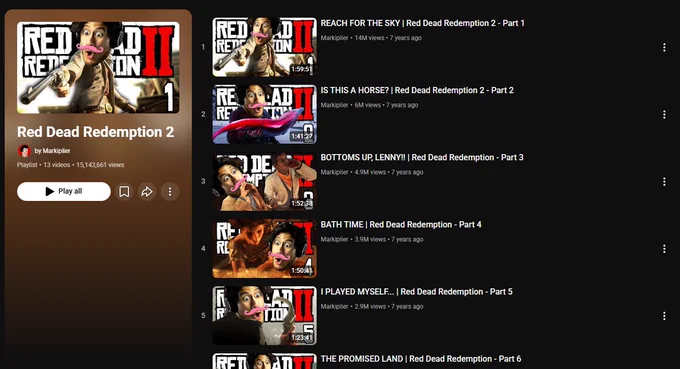
Task: Open action menu for BOTTOMS UP, LENNY video
Action: [664, 182]
